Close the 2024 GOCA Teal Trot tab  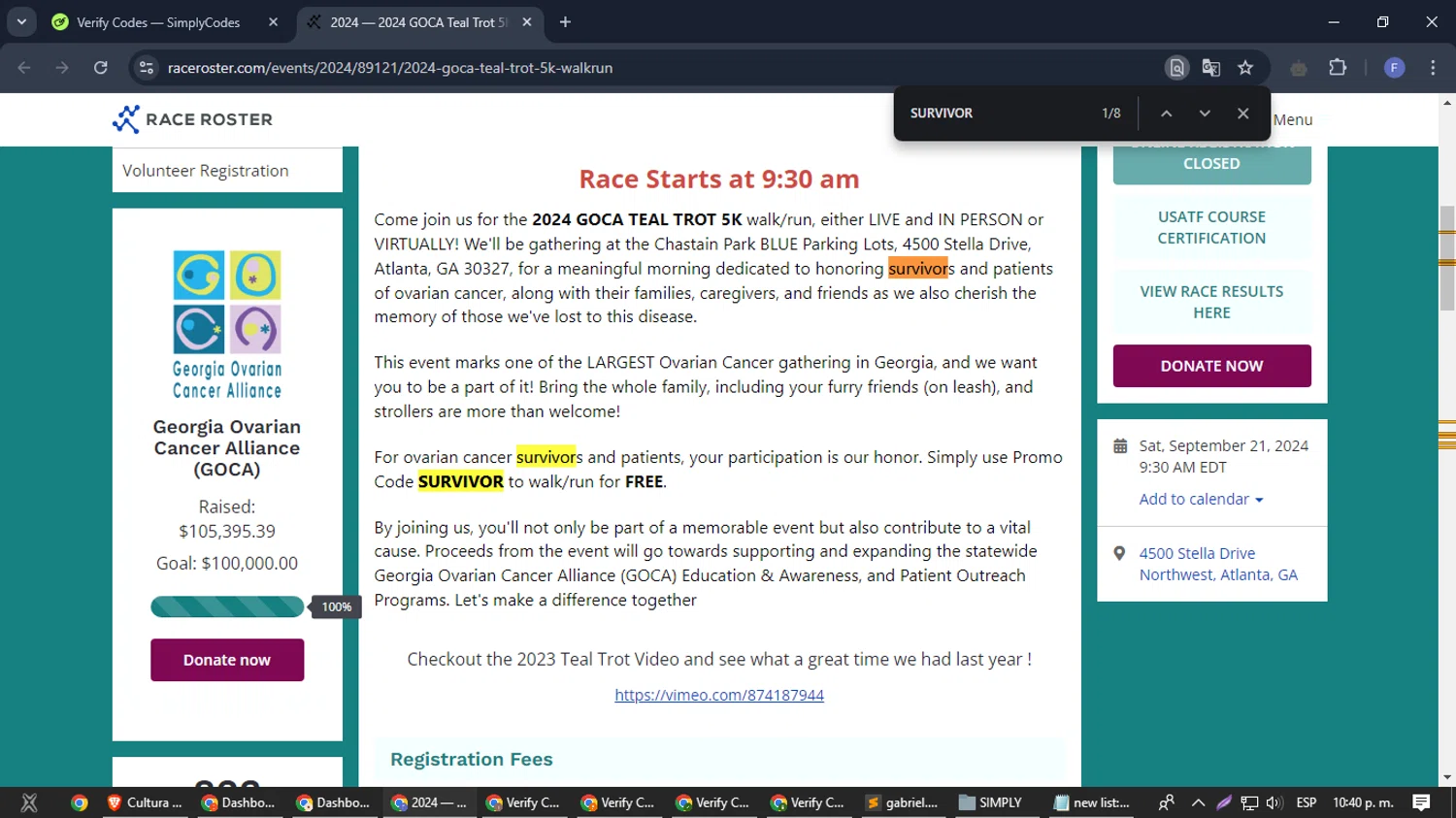527,21
